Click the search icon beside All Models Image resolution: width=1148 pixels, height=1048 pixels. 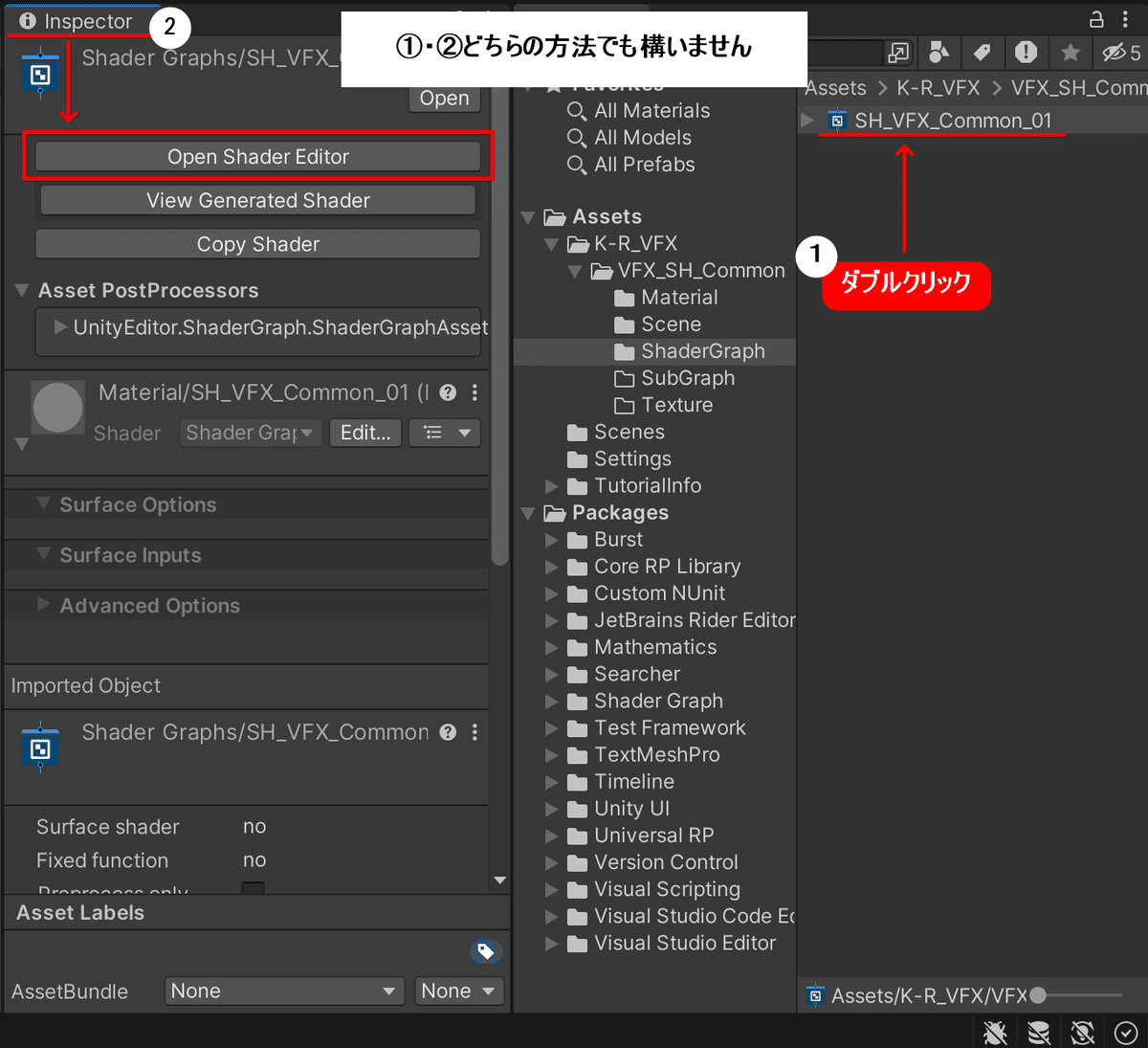pyautogui.click(x=577, y=138)
